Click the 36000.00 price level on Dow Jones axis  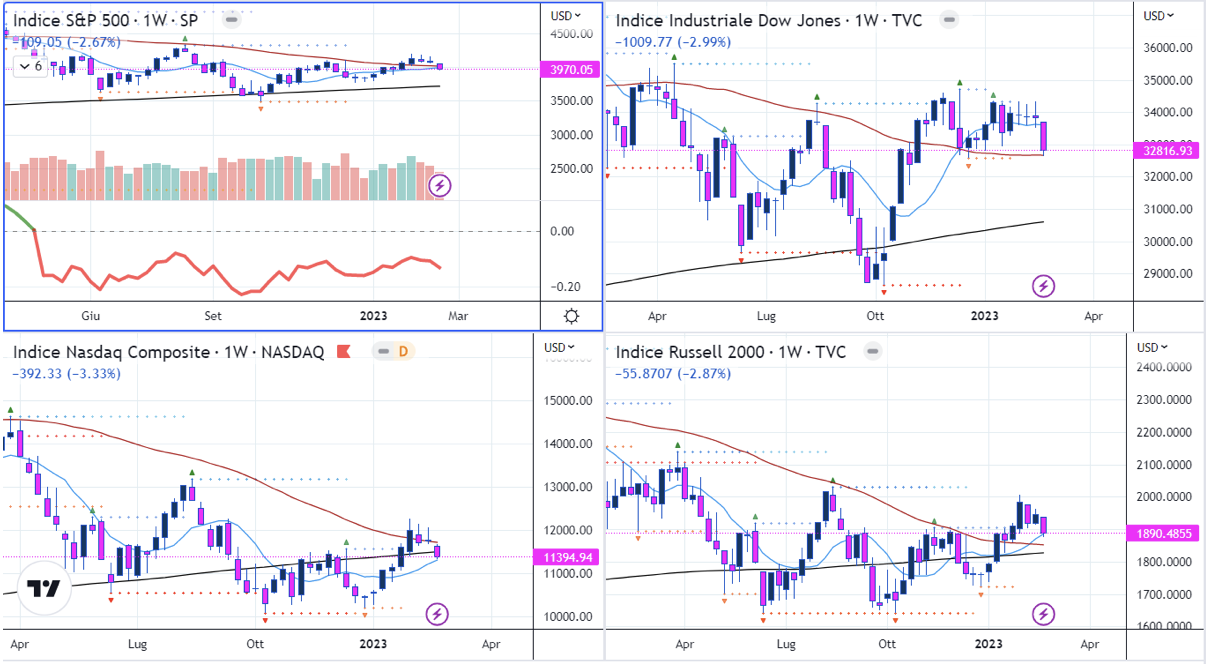tap(1169, 48)
